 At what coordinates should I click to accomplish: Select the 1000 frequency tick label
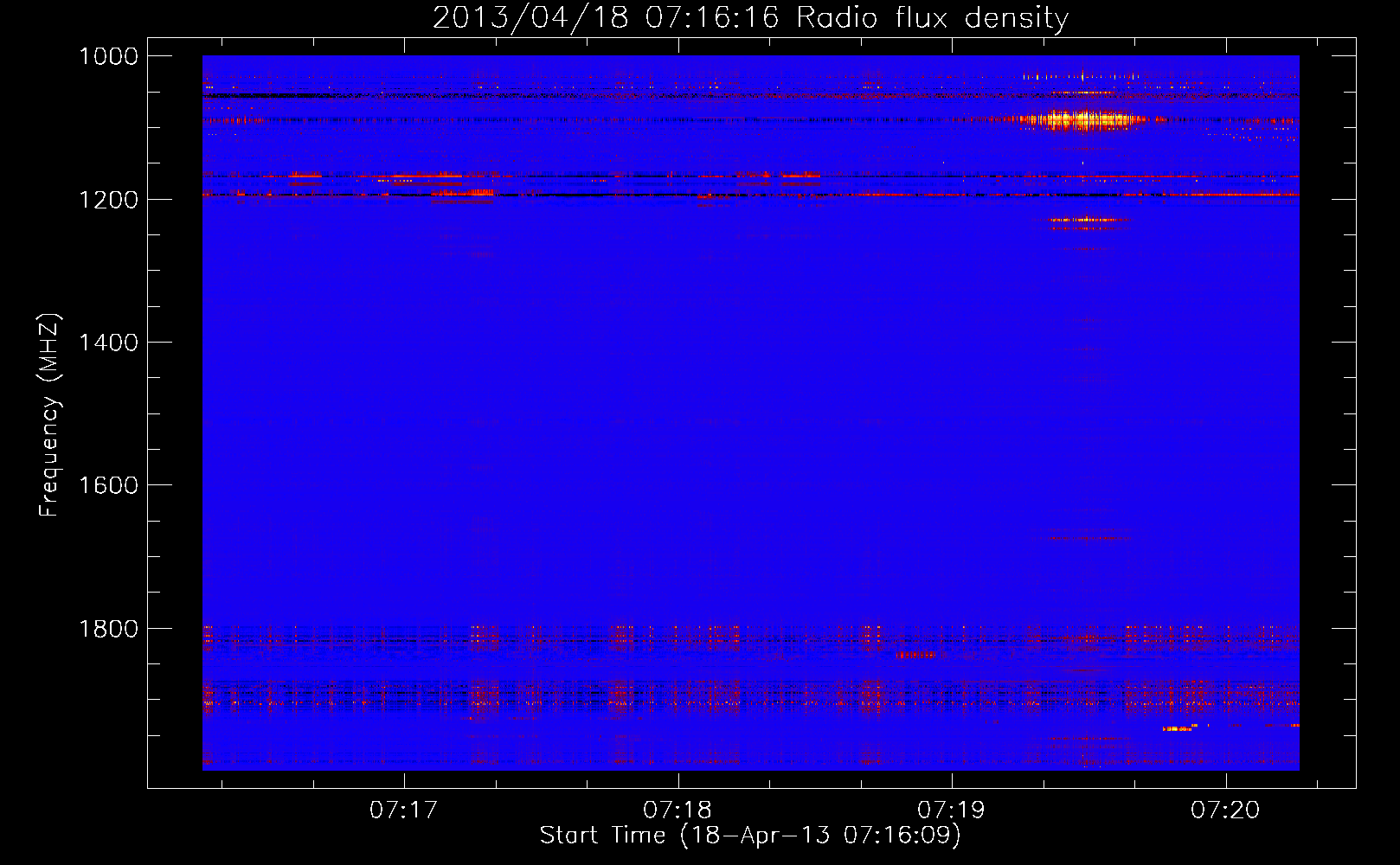[x=108, y=56]
